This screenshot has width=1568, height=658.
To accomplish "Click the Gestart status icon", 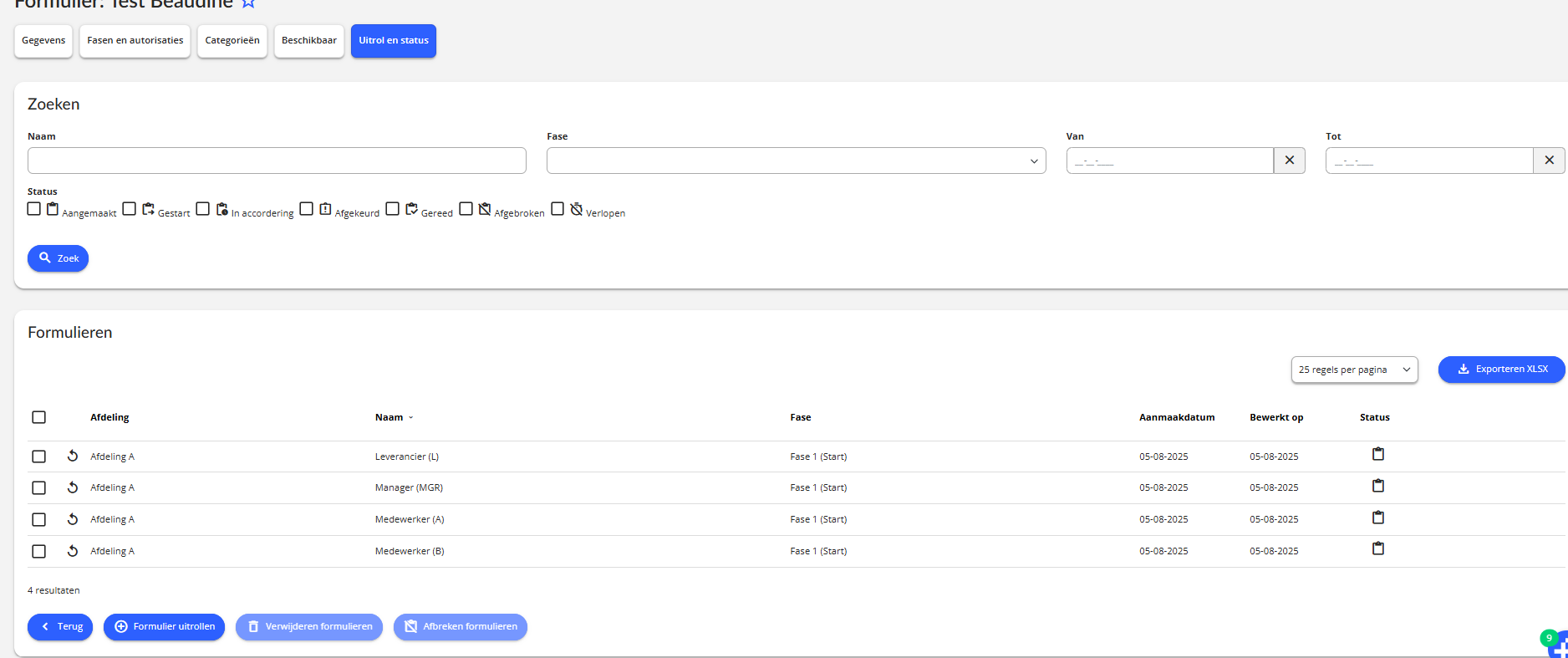I will (x=148, y=209).
